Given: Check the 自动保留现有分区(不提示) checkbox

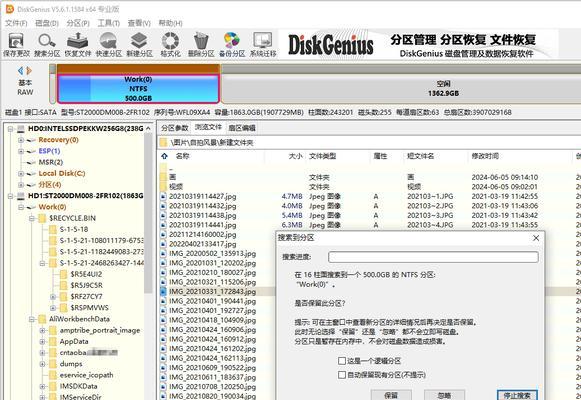Looking at the screenshot, I should (x=342, y=375).
